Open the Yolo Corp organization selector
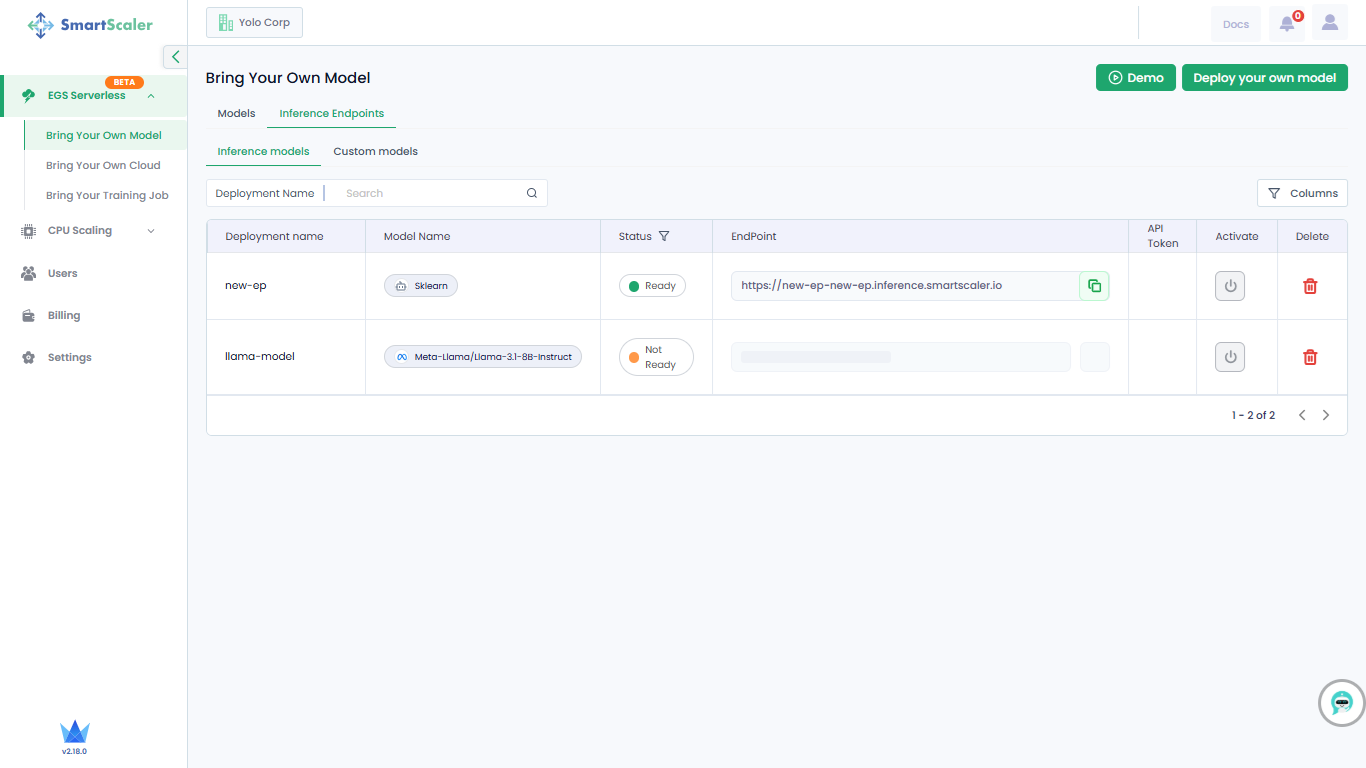 (x=254, y=23)
